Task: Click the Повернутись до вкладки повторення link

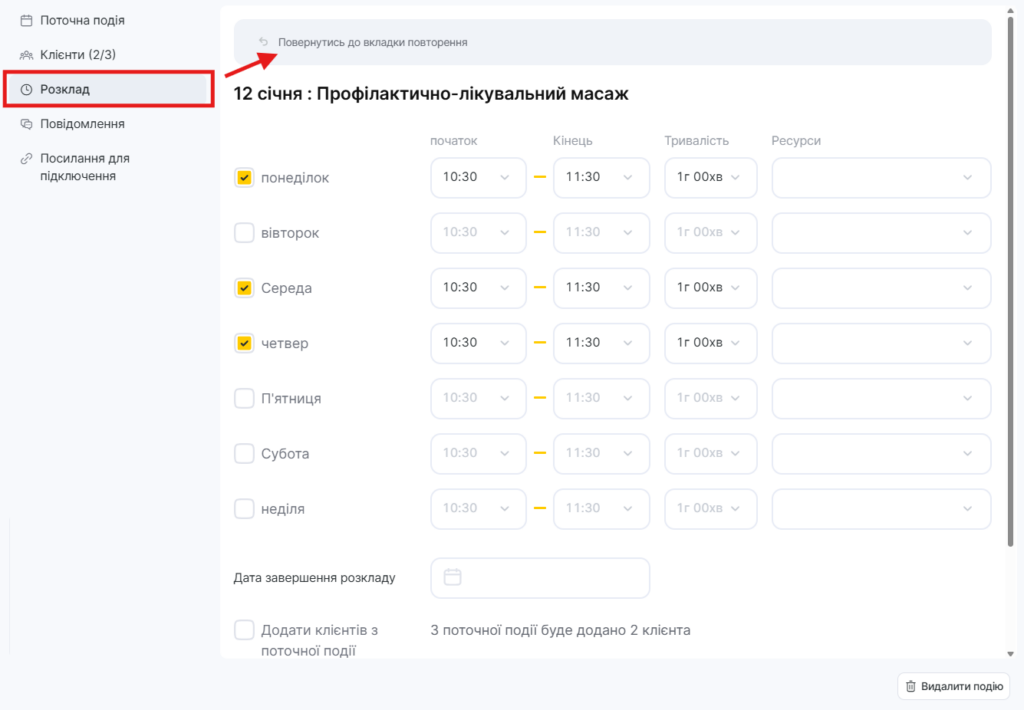Action: pyautogui.click(x=372, y=43)
